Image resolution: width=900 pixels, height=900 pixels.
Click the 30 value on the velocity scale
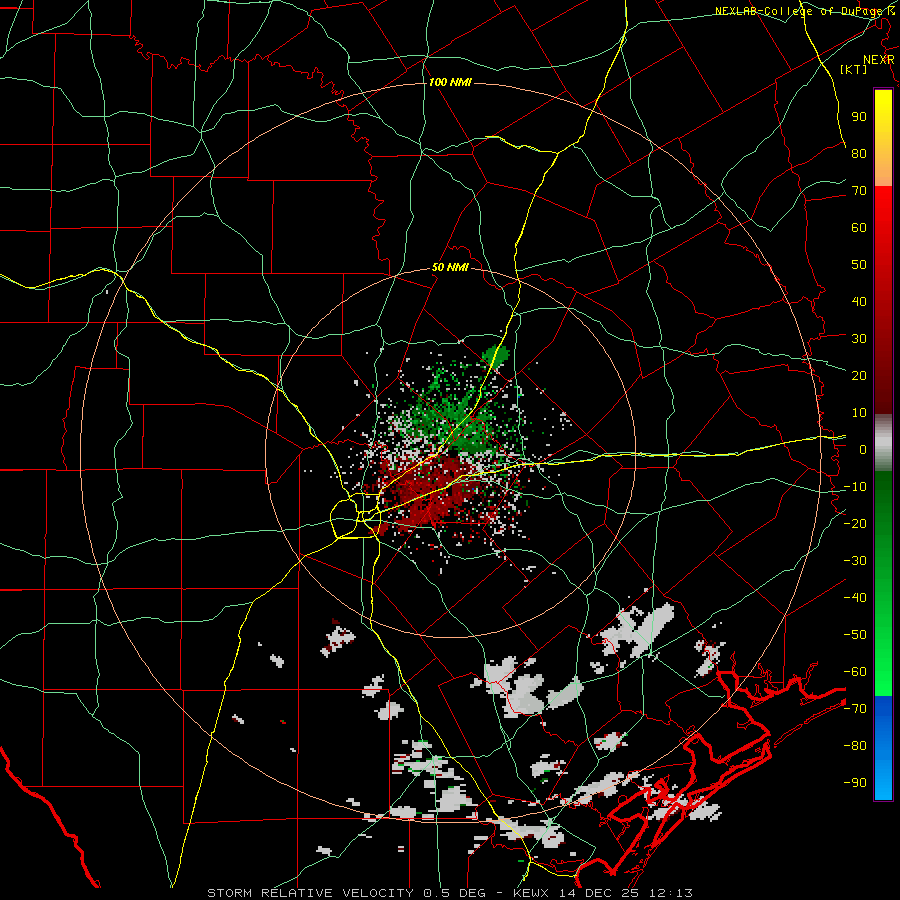pos(859,339)
